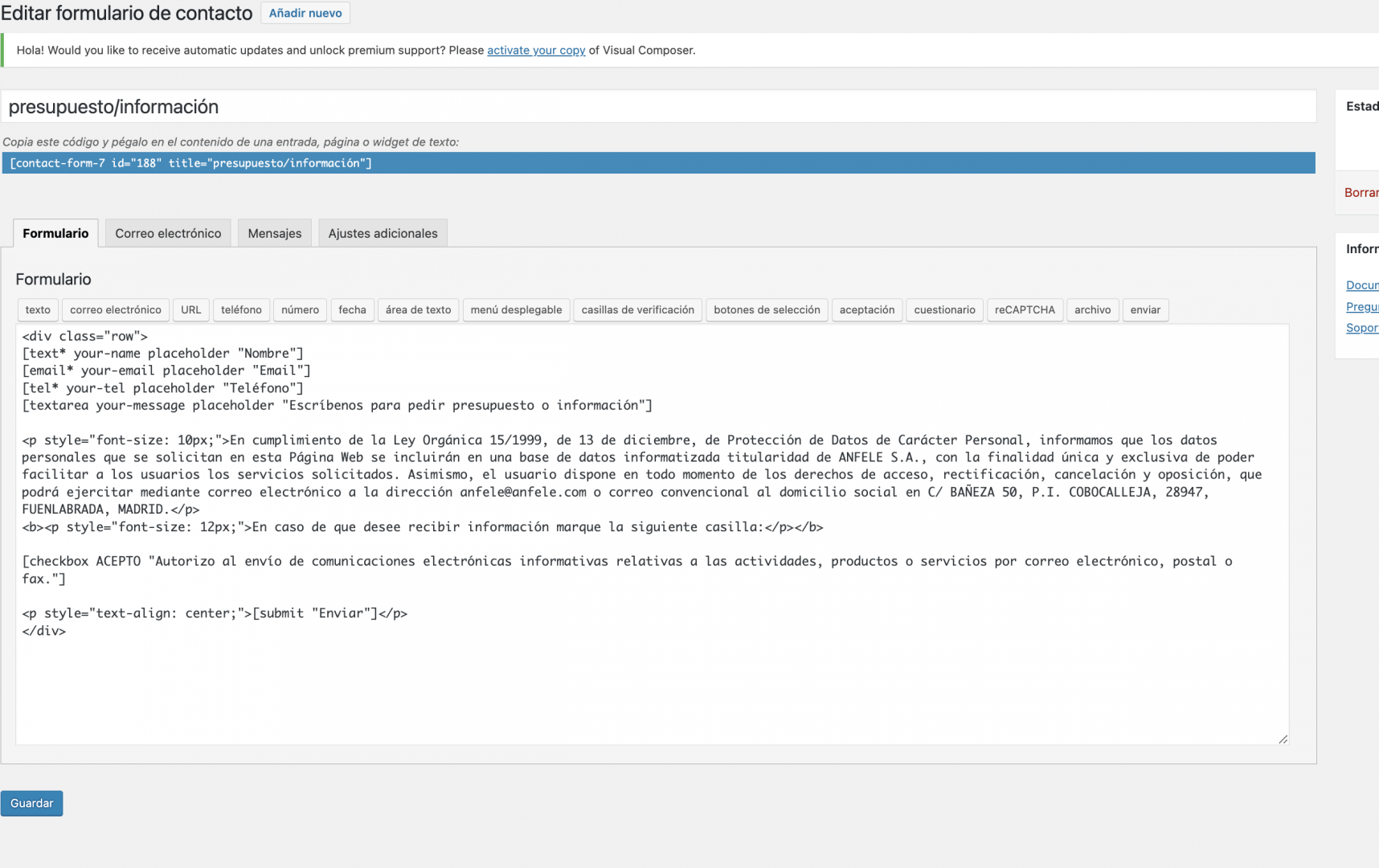
Task: Insert a correo electrónico tag
Action: coord(116,309)
